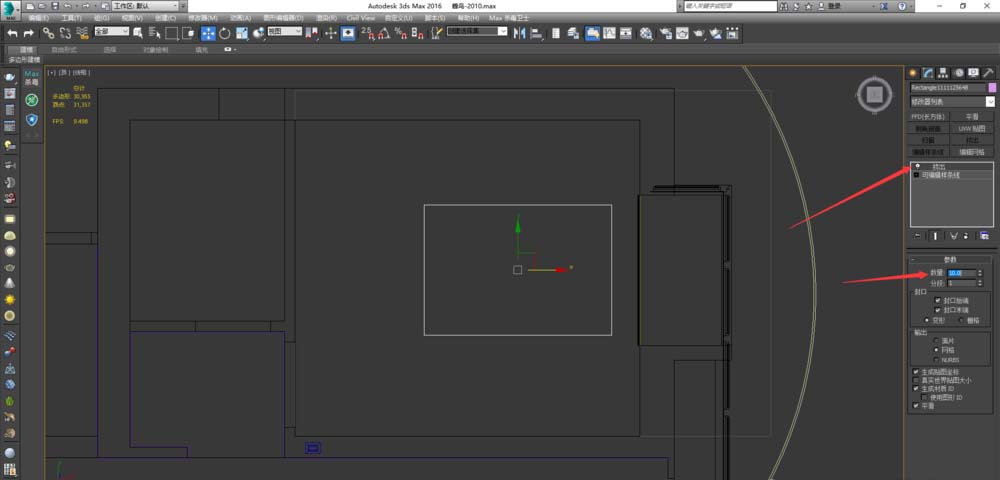Click the 分段 segments spinner arrows

[x=980, y=282]
